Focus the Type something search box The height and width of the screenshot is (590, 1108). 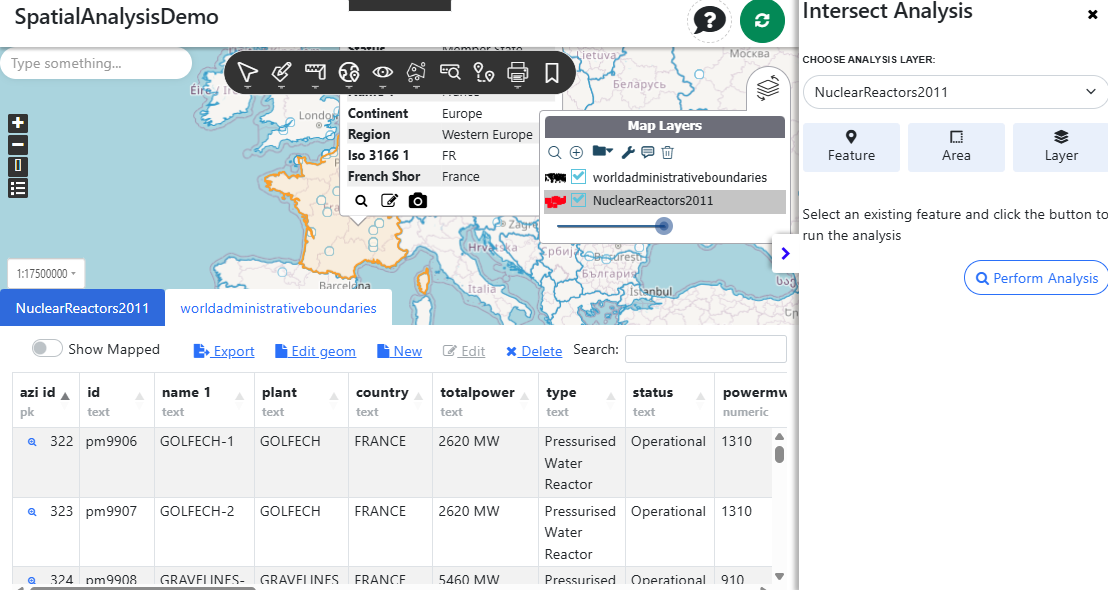coord(96,63)
